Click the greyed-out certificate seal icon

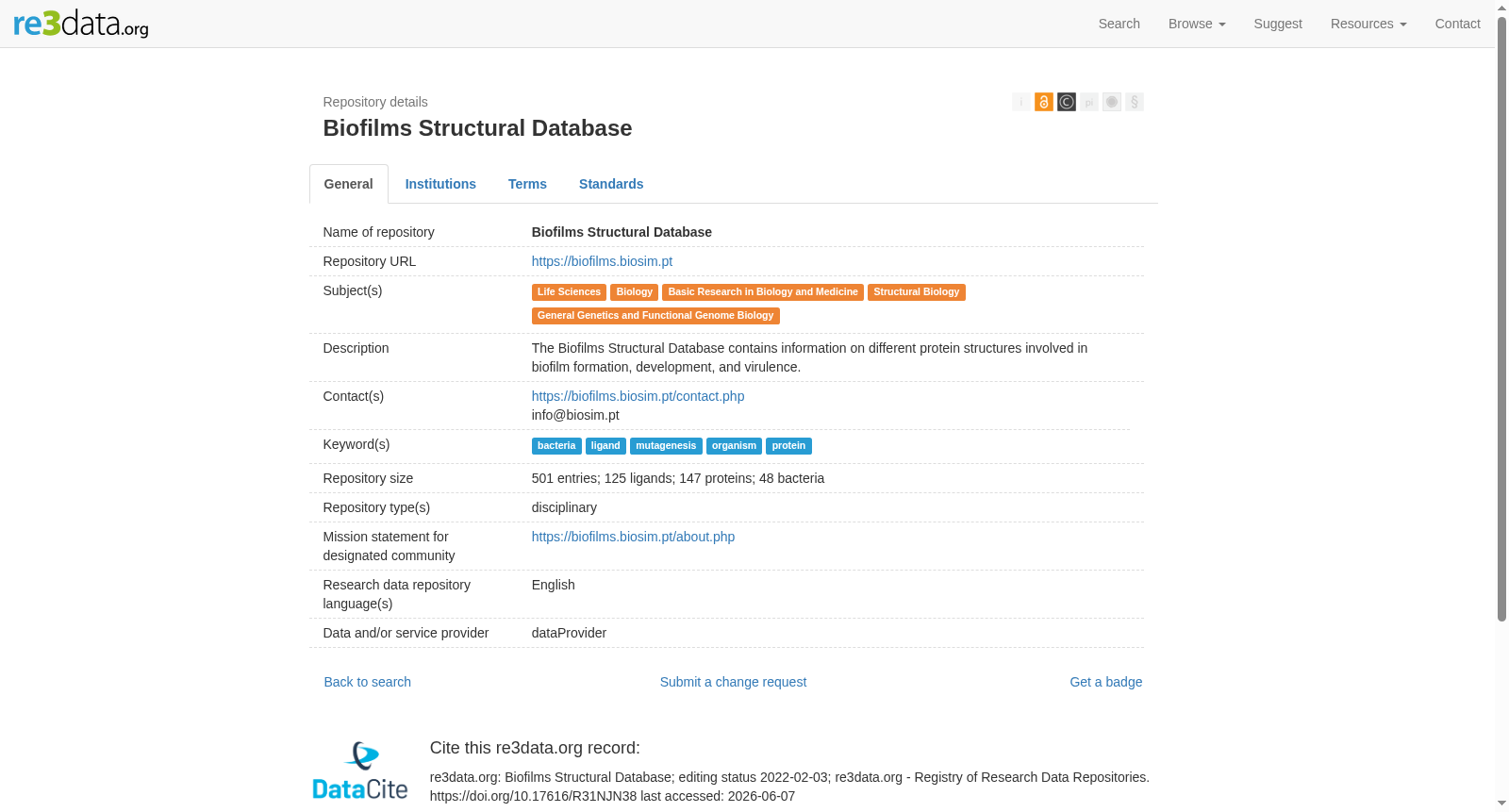(x=1111, y=102)
